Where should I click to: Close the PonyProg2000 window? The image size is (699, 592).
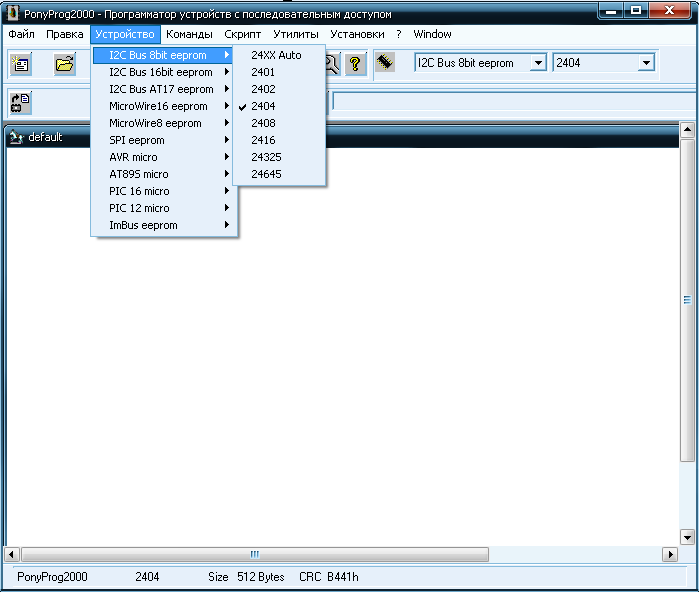tap(669, 11)
